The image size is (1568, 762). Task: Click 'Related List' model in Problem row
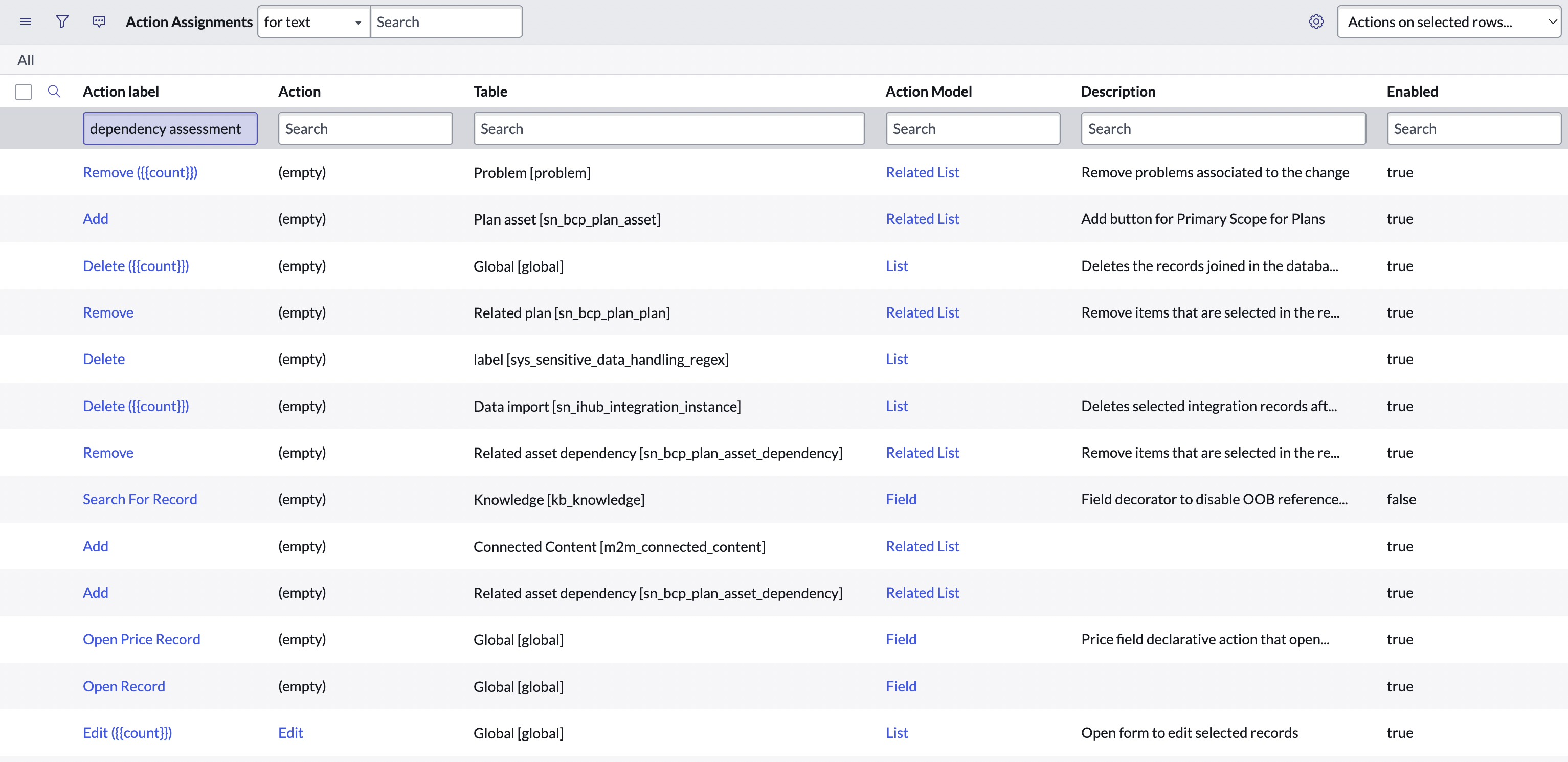coord(922,172)
